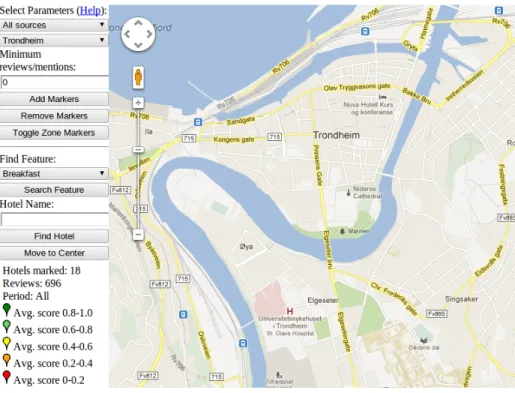Click the transit icon at the map's top-right corner
The image size is (515, 393).
(x=499, y=11)
